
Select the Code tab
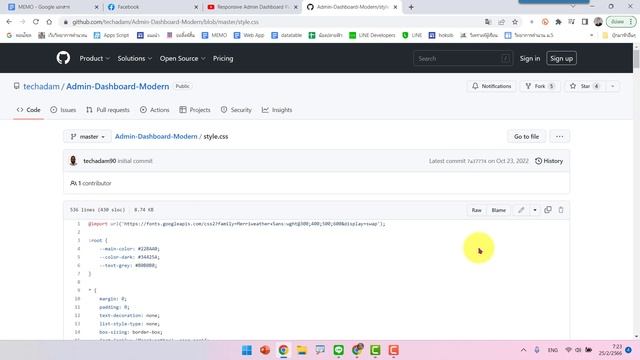tap(29, 110)
